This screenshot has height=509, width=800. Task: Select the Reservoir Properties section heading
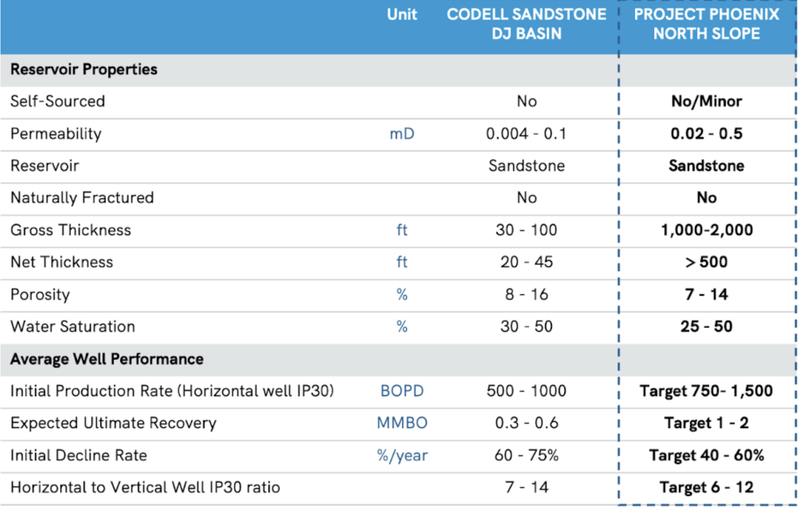84,69
